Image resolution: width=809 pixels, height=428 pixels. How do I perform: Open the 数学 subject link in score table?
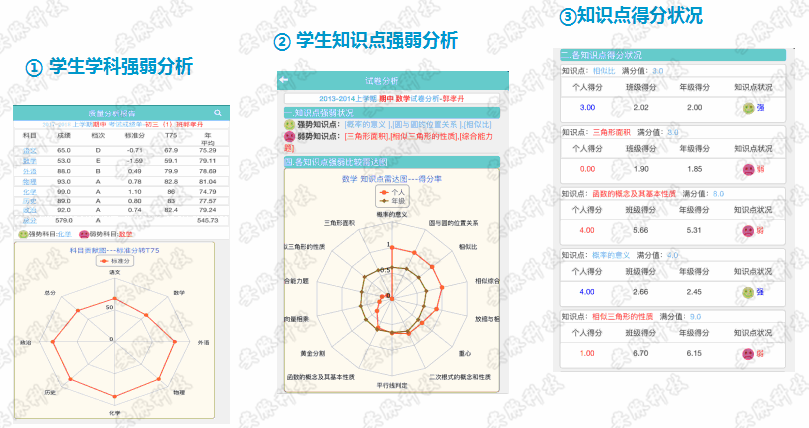[29, 160]
